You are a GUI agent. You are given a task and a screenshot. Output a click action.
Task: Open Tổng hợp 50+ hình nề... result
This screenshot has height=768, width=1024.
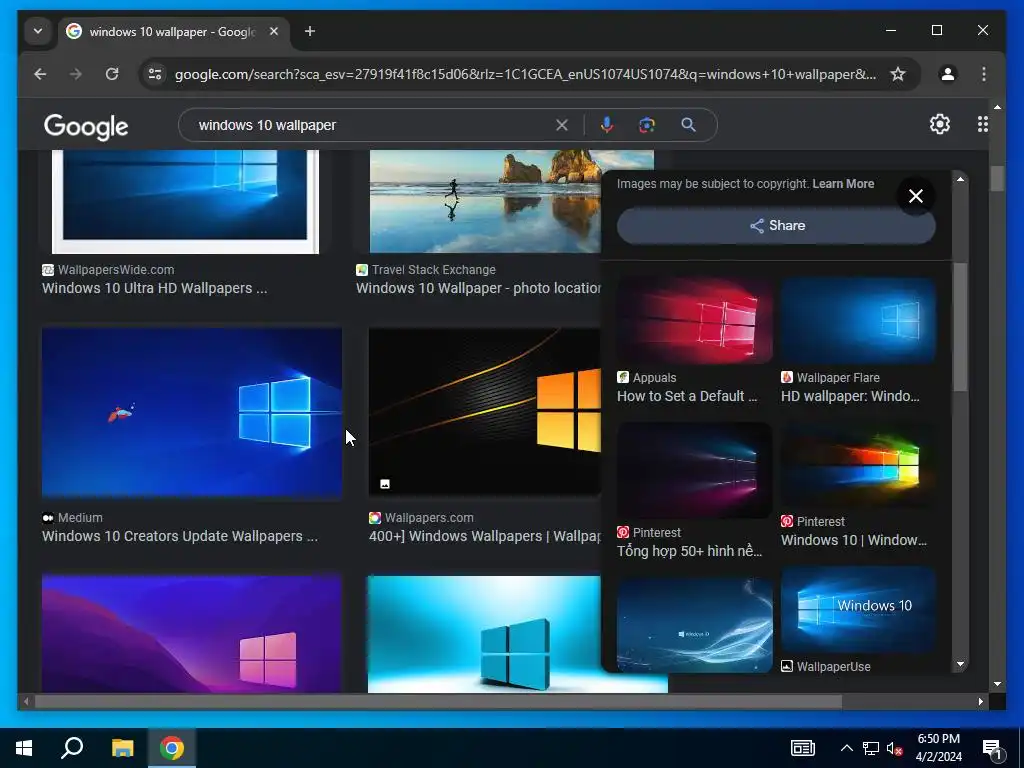(x=690, y=552)
